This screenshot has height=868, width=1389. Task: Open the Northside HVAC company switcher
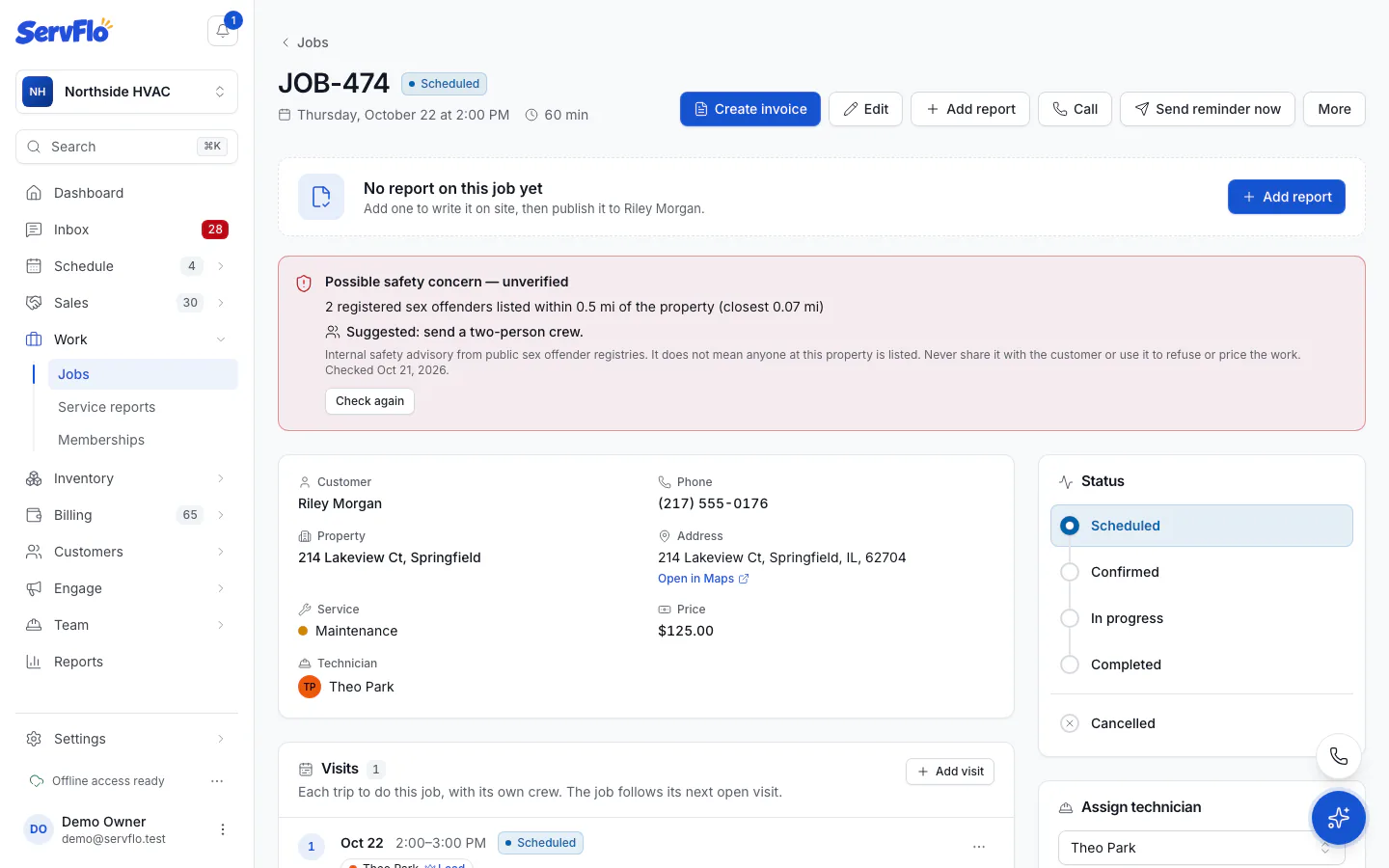point(126,92)
